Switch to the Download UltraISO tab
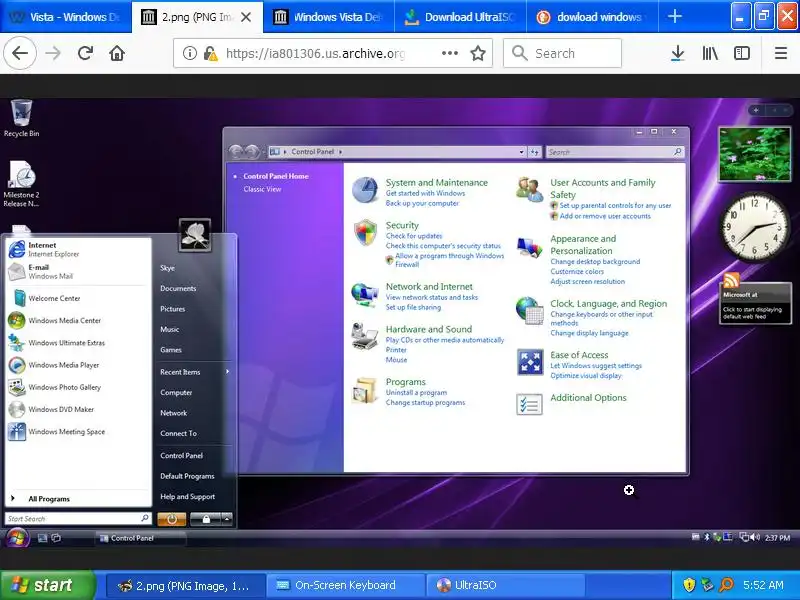 [x=460, y=17]
